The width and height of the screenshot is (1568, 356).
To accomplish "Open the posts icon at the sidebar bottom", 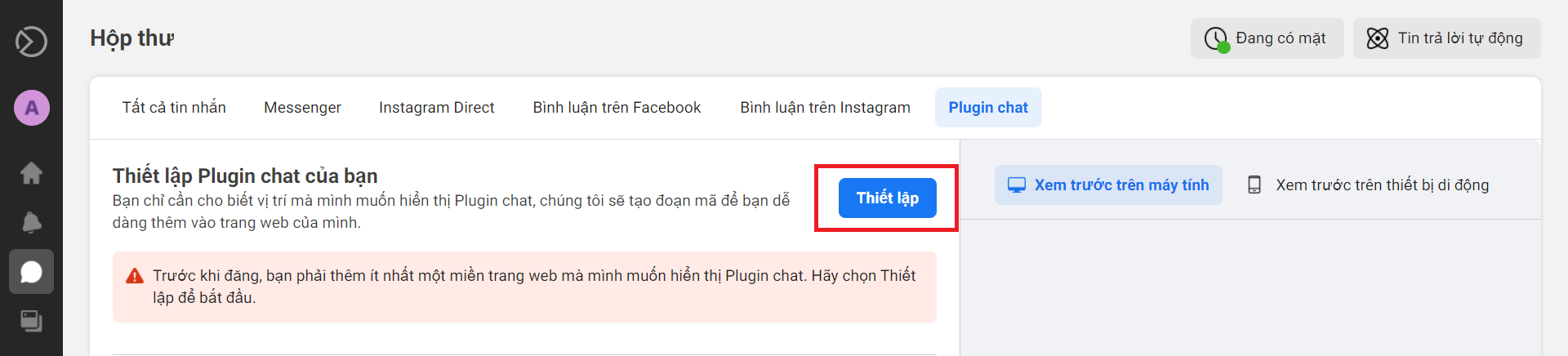I will pos(31,321).
